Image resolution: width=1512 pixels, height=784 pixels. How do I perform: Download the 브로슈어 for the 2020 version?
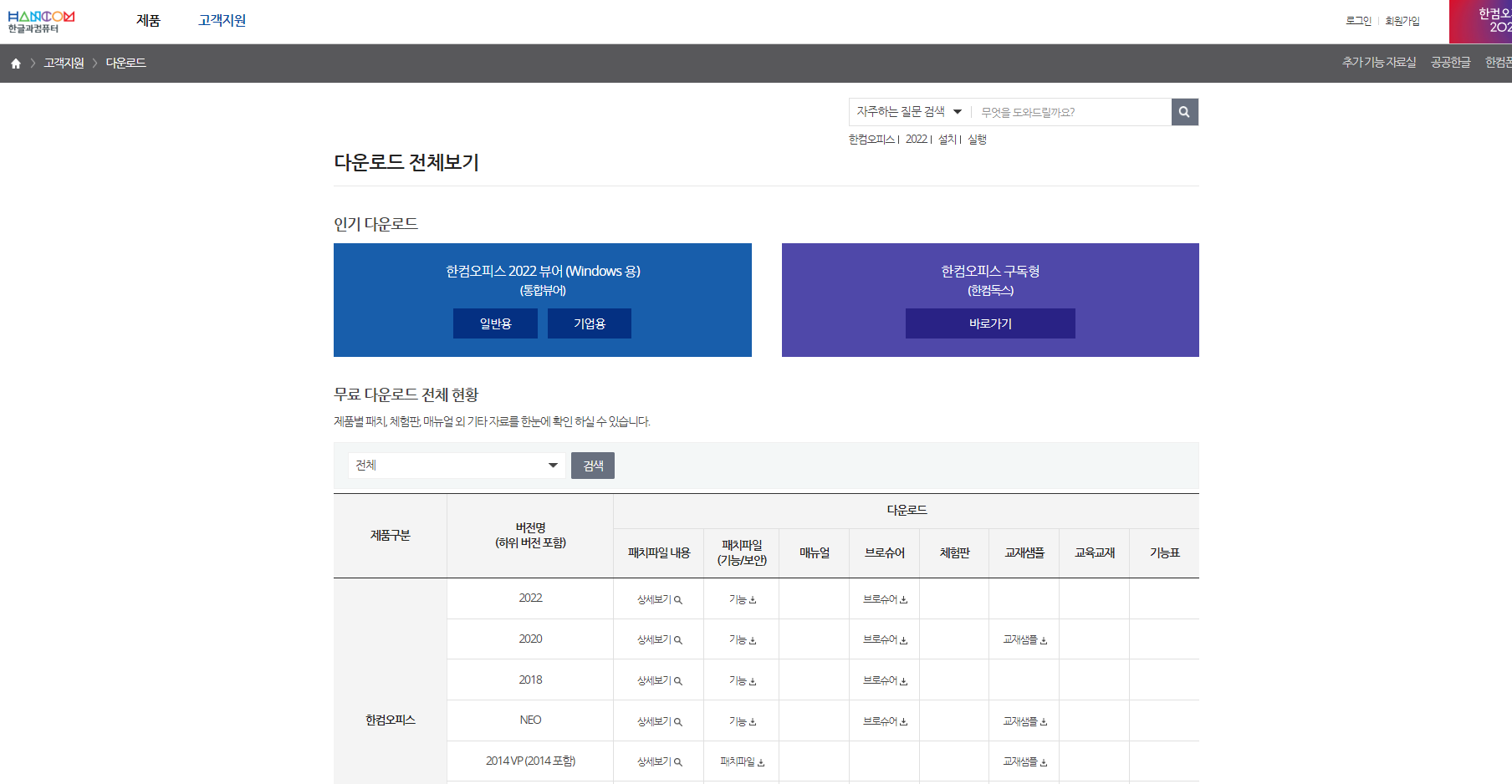(884, 639)
